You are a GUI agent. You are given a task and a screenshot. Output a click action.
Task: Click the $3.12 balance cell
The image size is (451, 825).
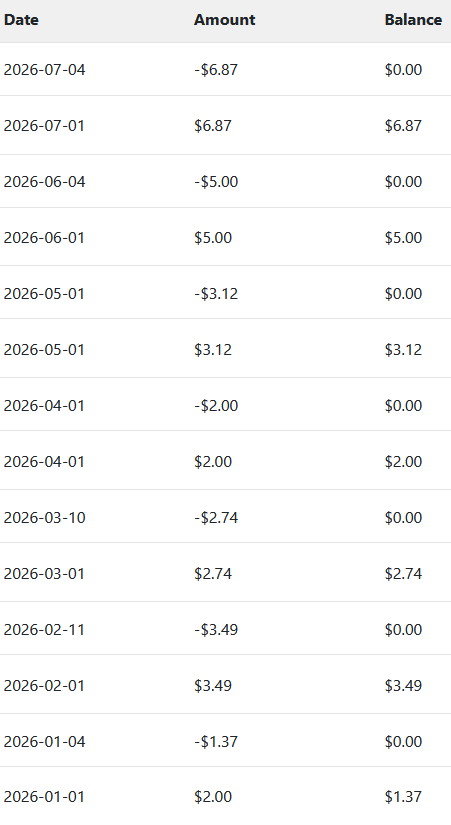point(403,349)
